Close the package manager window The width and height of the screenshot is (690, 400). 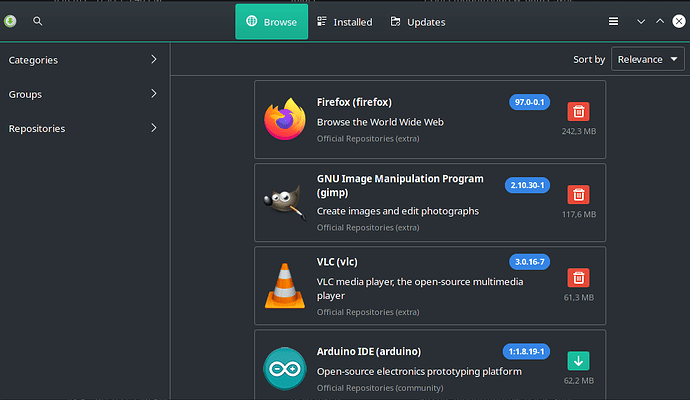[679, 21]
